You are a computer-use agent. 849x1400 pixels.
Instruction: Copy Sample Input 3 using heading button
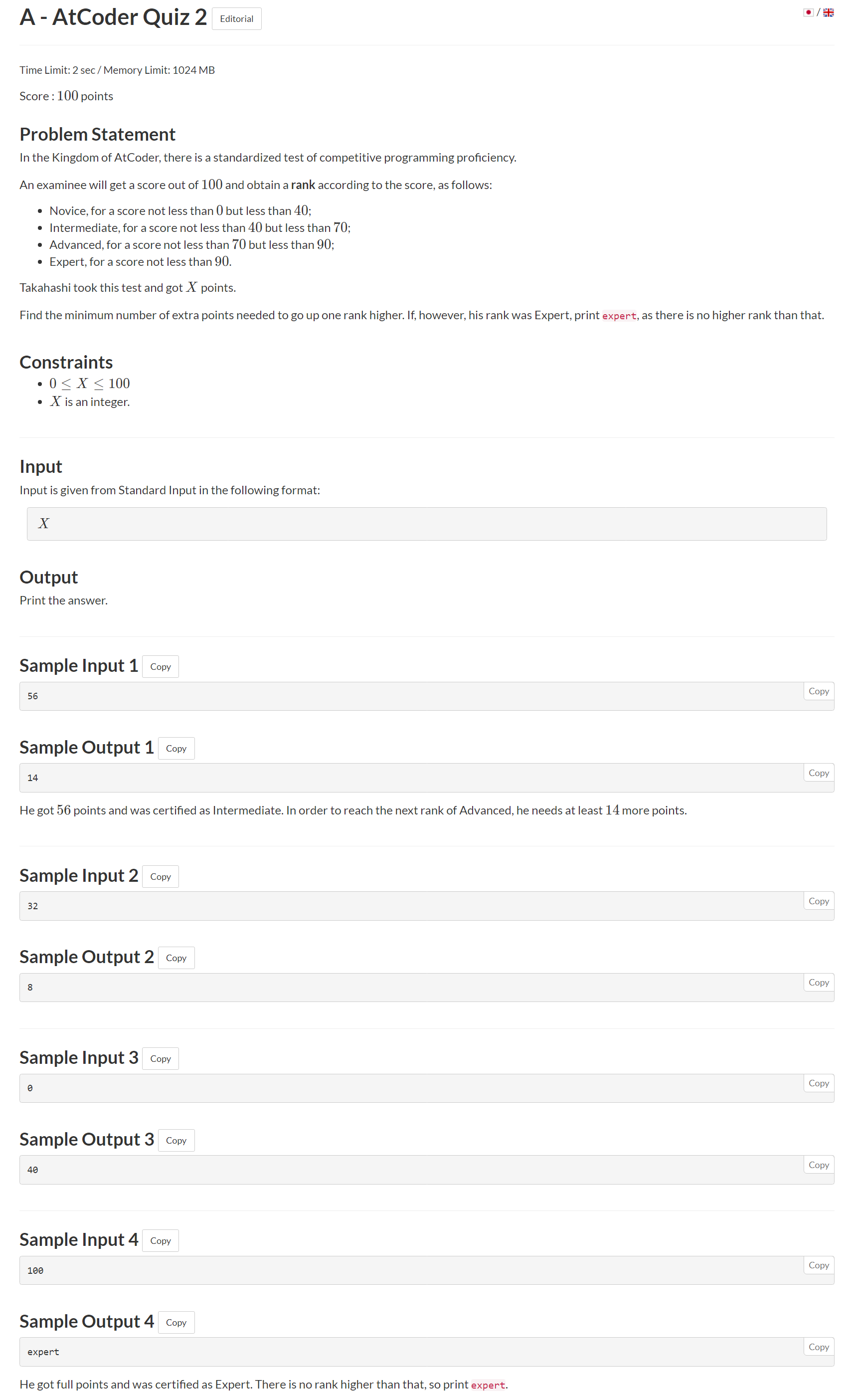[160, 1058]
